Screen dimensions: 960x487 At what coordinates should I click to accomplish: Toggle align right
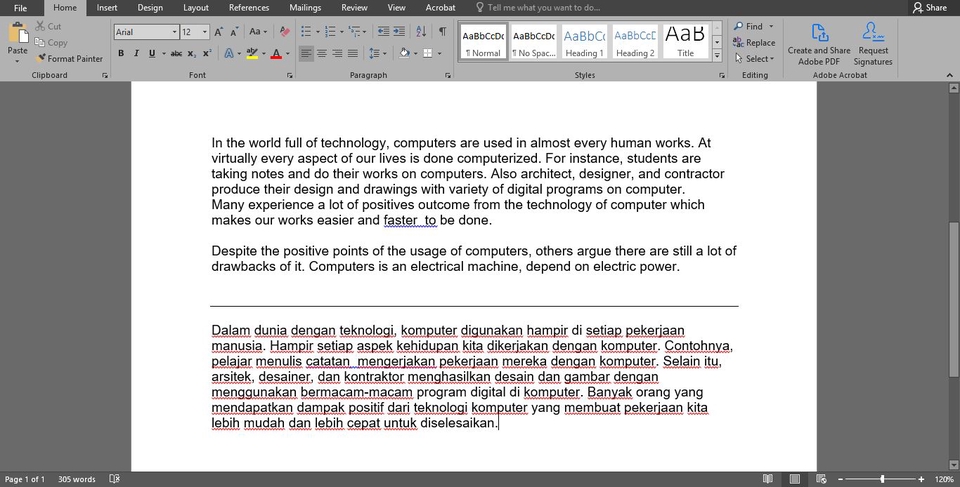pyautogui.click(x=337, y=53)
